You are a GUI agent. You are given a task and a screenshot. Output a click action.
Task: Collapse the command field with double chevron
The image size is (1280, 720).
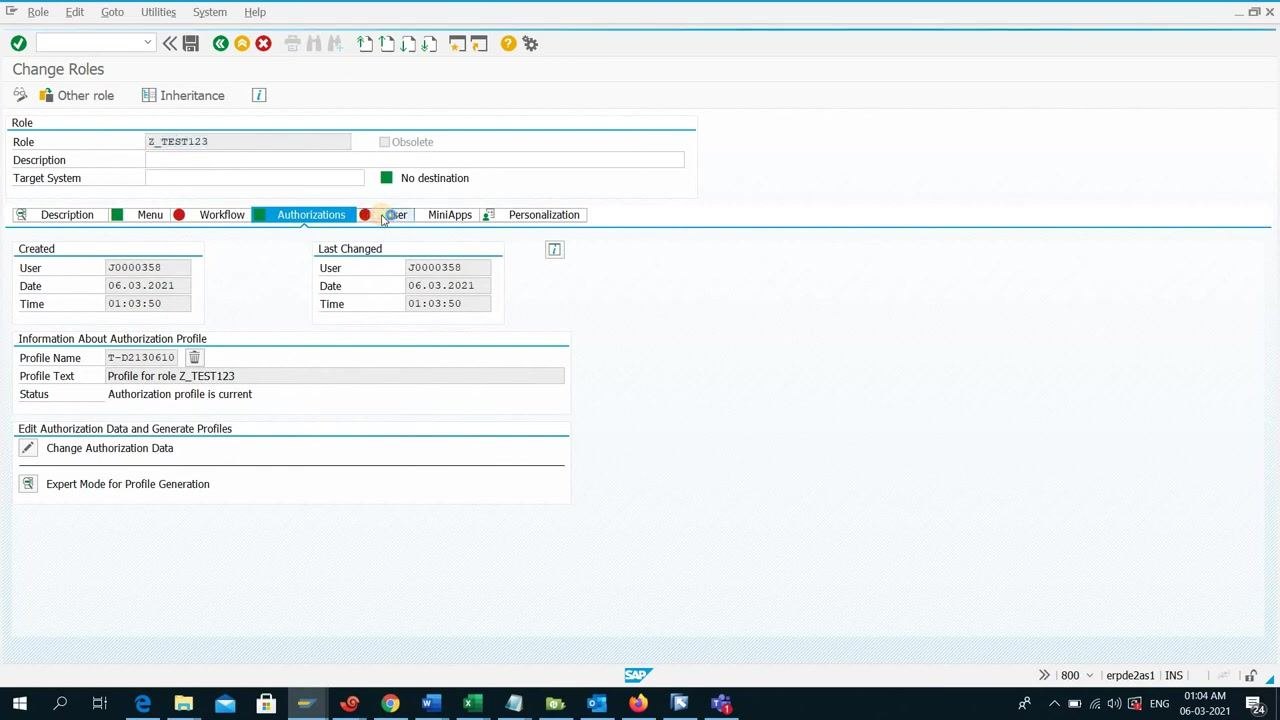tap(170, 43)
